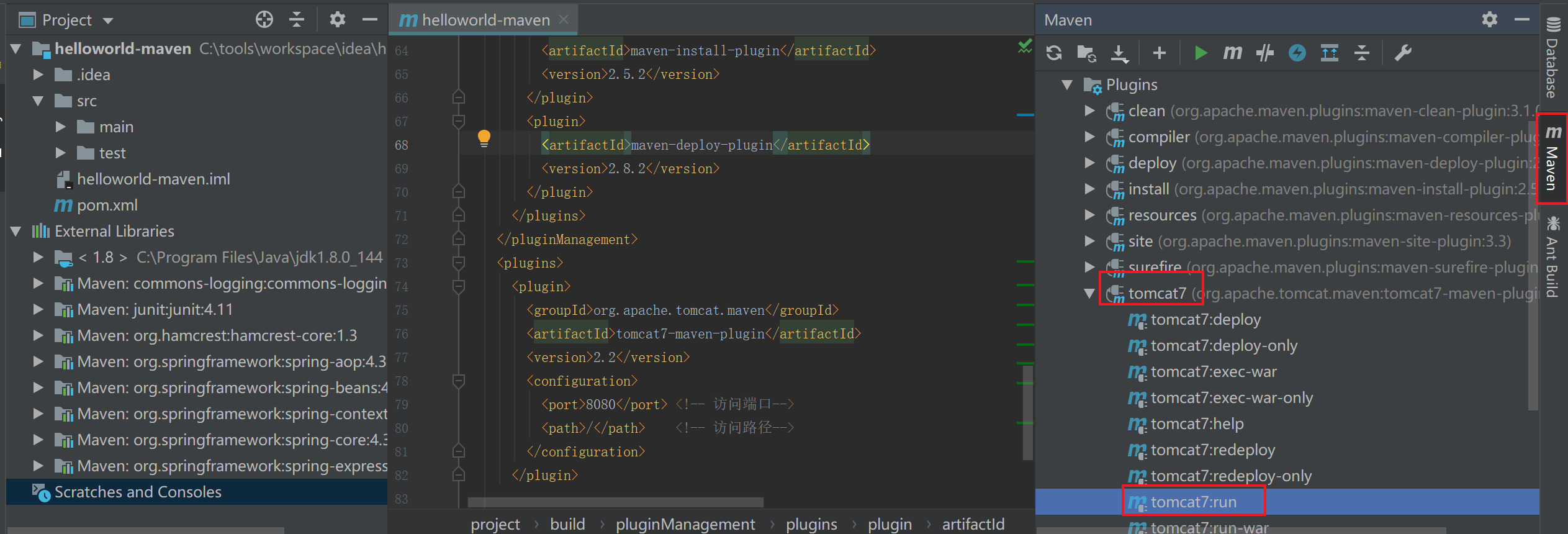Image resolution: width=1568 pixels, height=534 pixels.
Task: Open Maven panel gear options
Action: click(x=1490, y=20)
